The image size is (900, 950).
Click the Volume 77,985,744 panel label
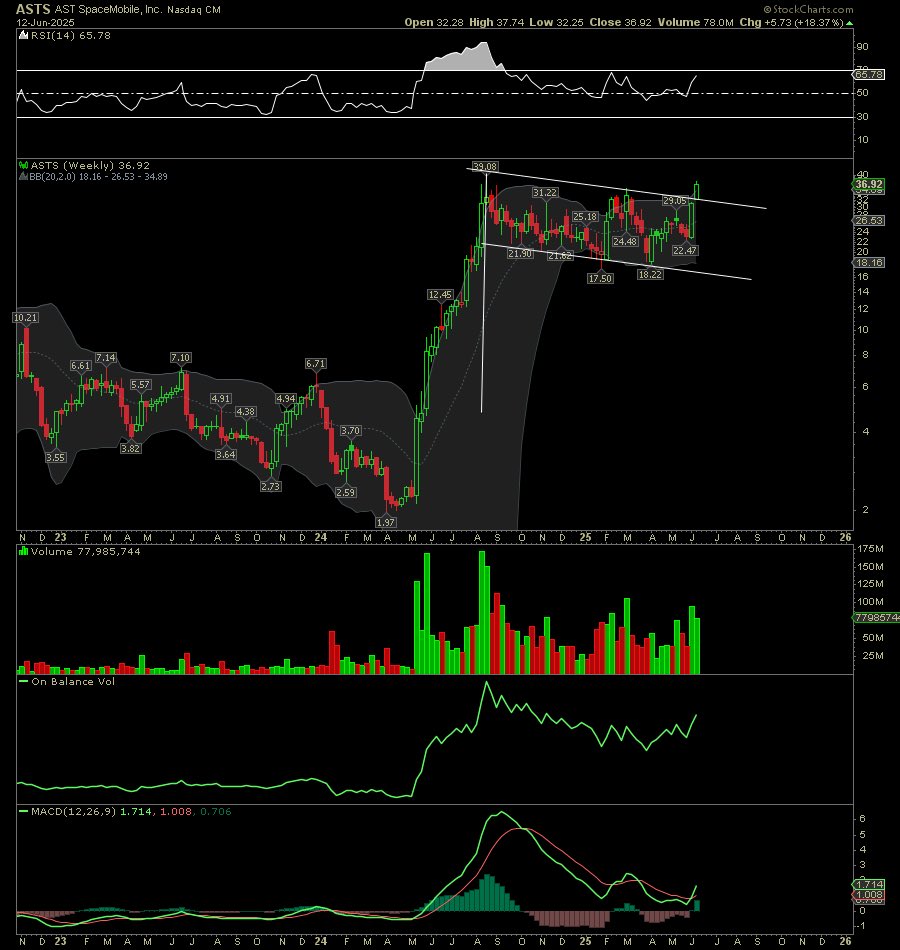click(x=85, y=551)
